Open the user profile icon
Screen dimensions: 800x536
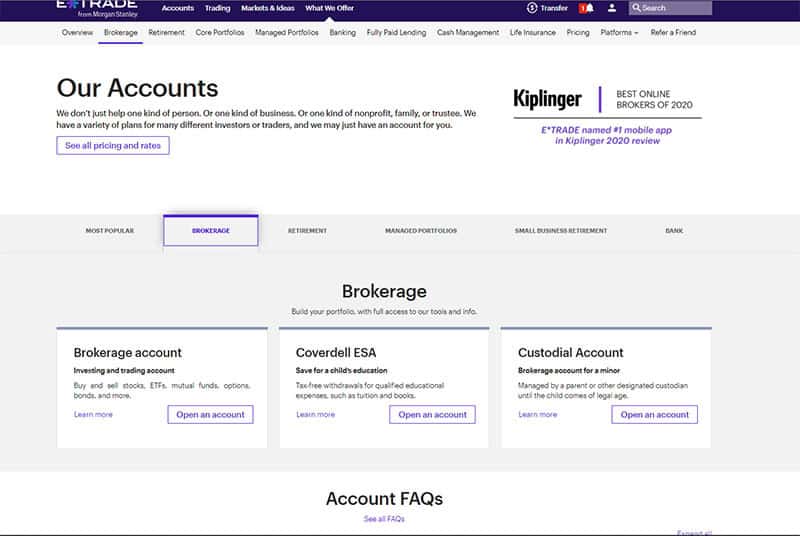click(612, 8)
